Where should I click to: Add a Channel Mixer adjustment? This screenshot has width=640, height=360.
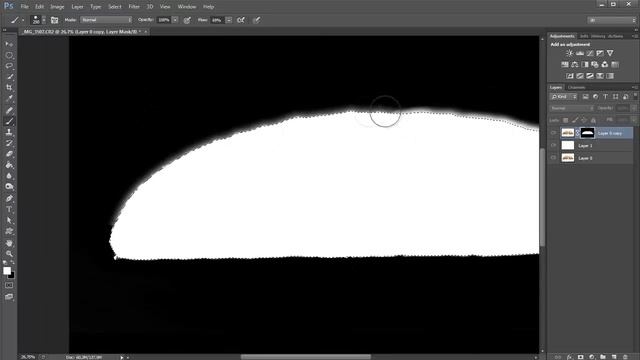[x=605, y=64]
